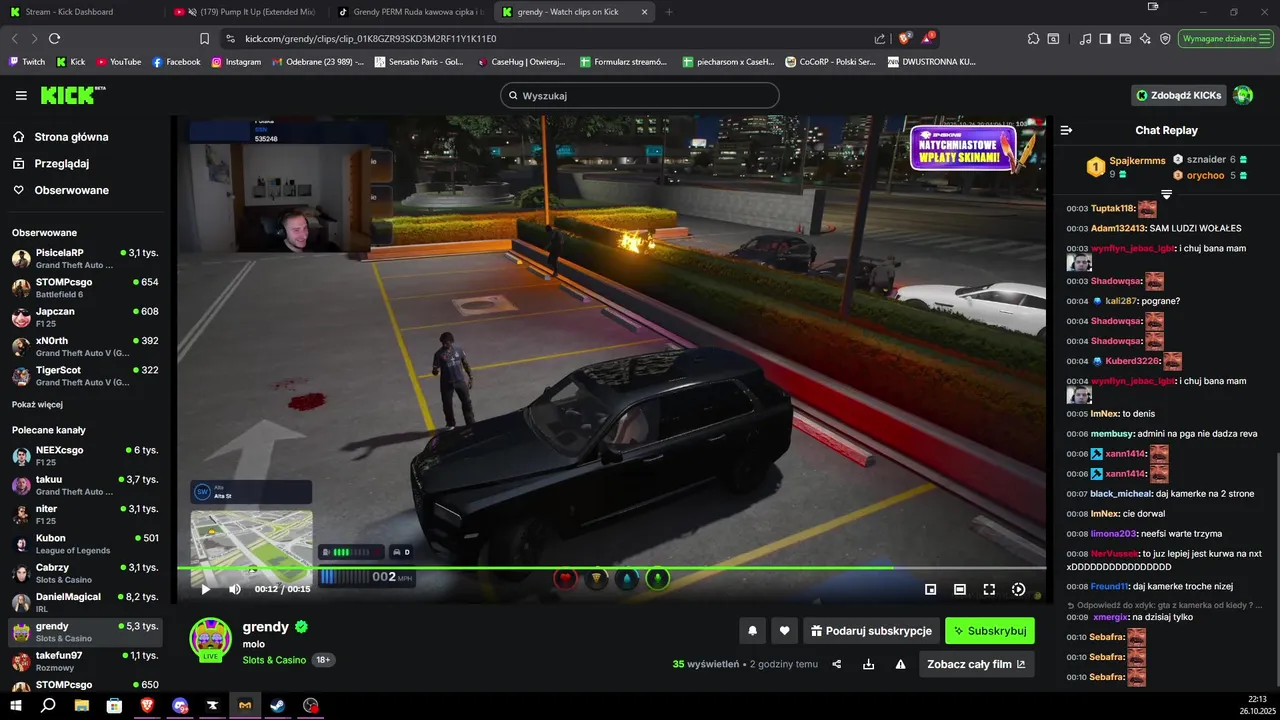Open the Brave Rewards triangle icon
1280x720 pixels.
pyautogui.click(x=929, y=38)
